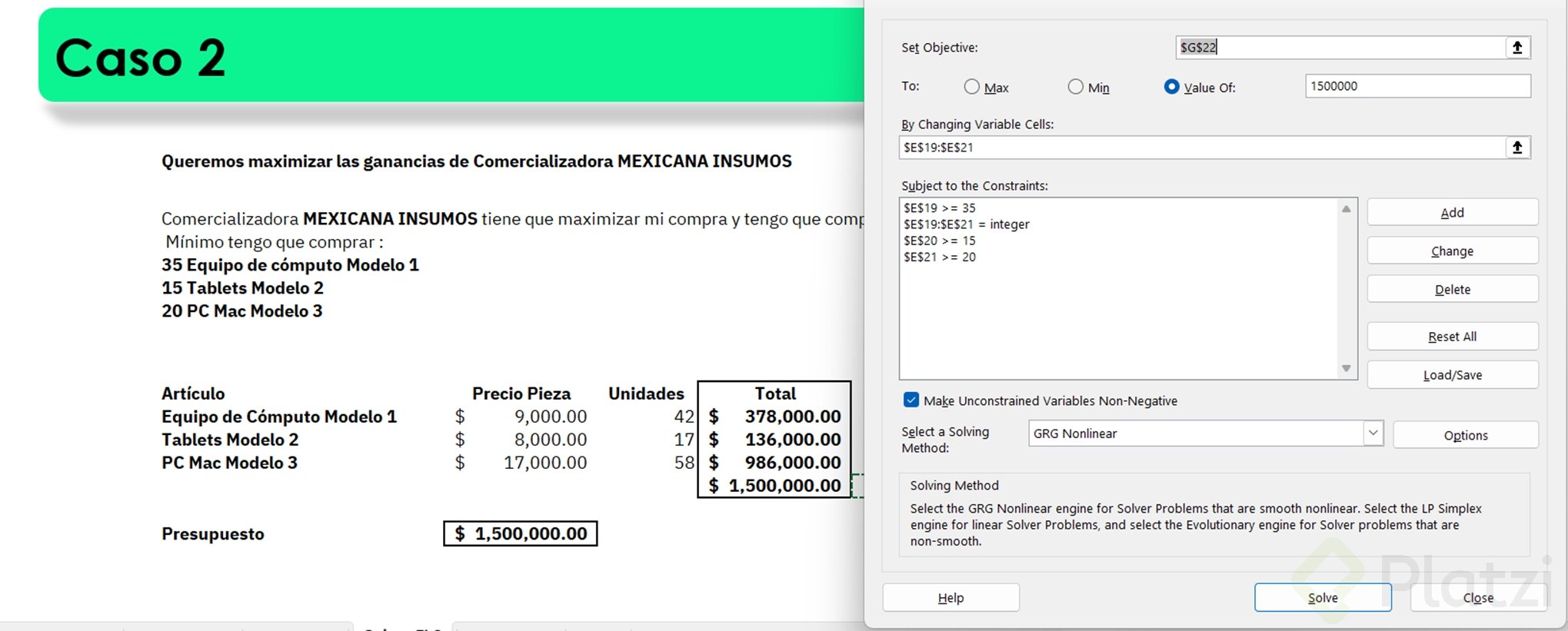
Task: Click the range selector icon for Changing Variable Cells
Action: point(1517,148)
